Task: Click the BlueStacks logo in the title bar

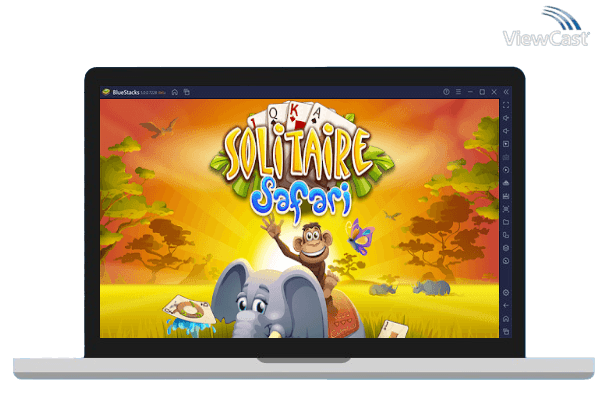Action: point(106,92)
